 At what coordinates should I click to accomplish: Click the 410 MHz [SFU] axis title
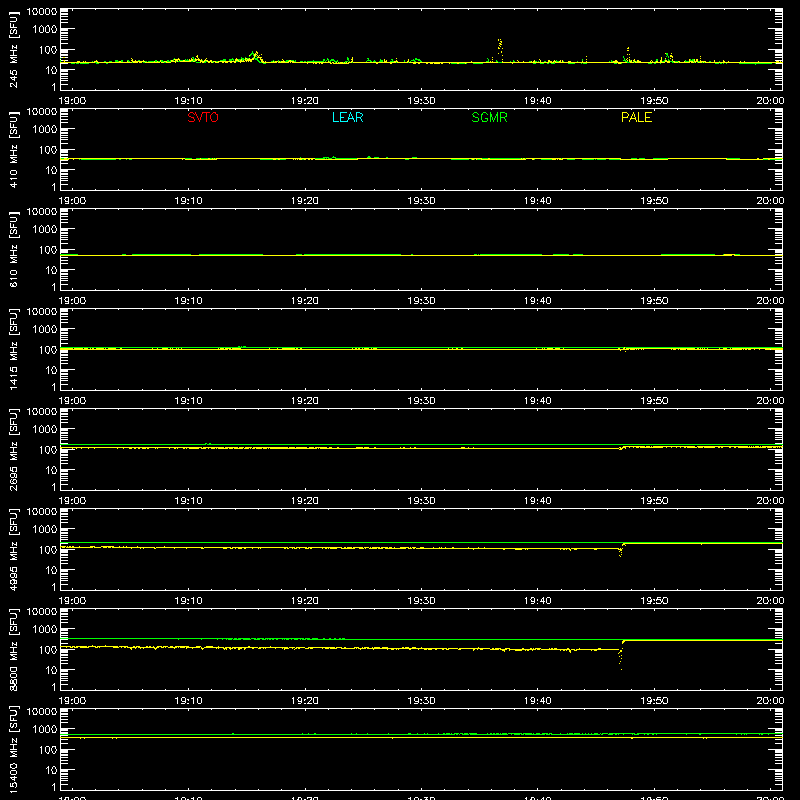(14, 149)
